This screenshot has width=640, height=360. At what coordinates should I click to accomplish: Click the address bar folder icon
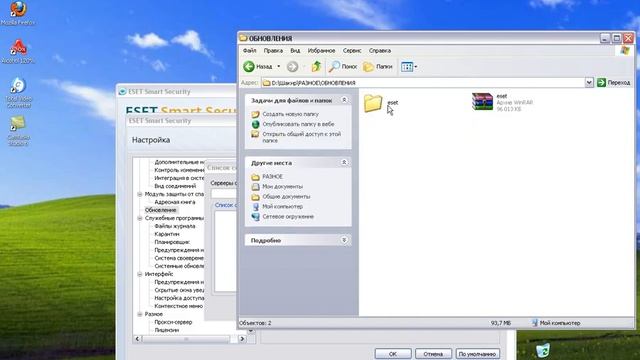(267, 83)
